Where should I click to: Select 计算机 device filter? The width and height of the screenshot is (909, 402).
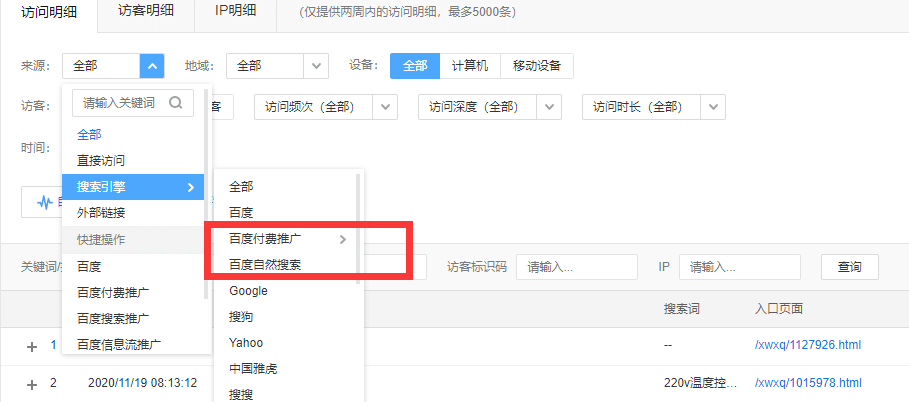click(470, 66)
